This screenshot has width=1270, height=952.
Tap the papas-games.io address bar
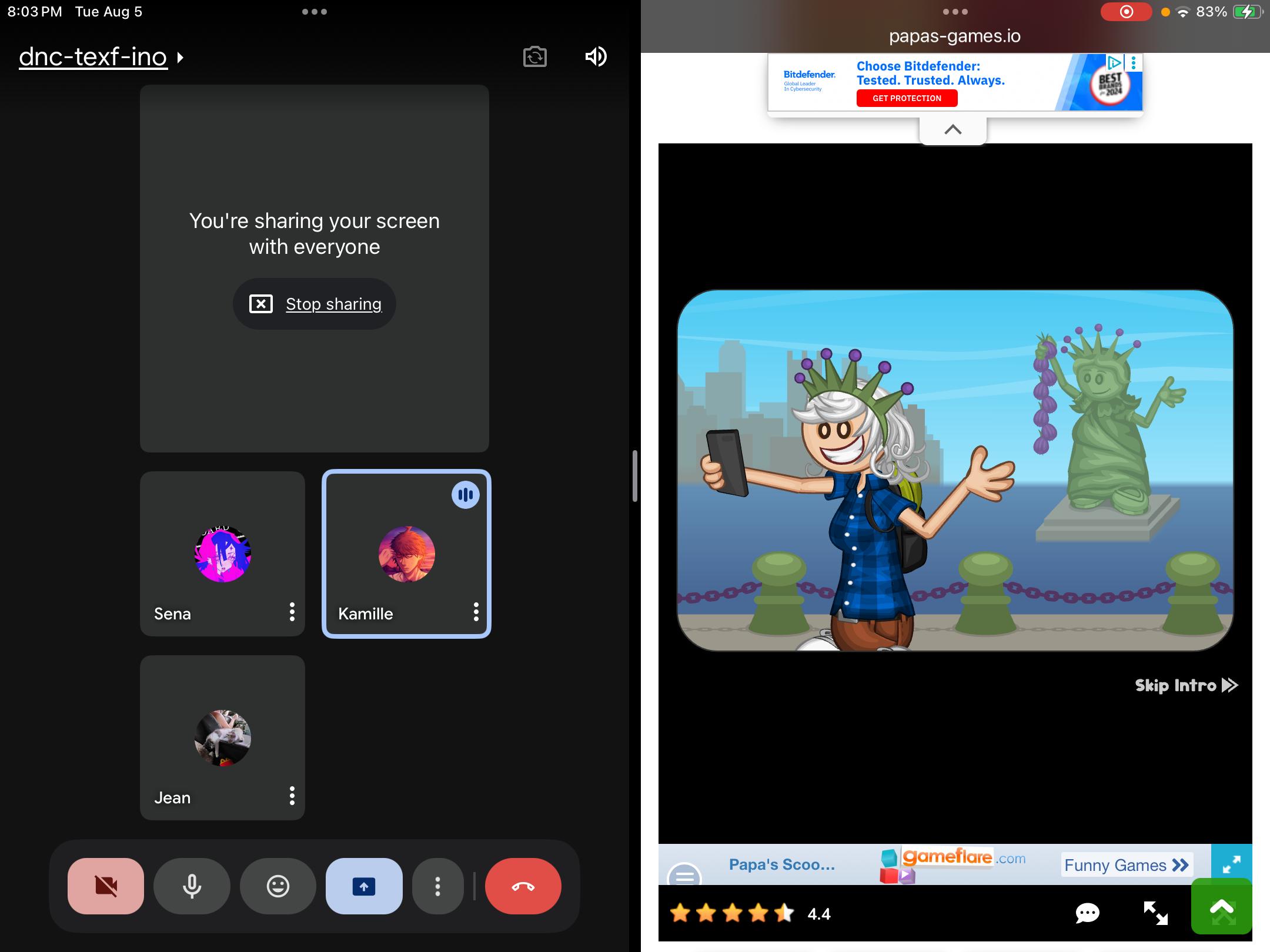[955, 36]
